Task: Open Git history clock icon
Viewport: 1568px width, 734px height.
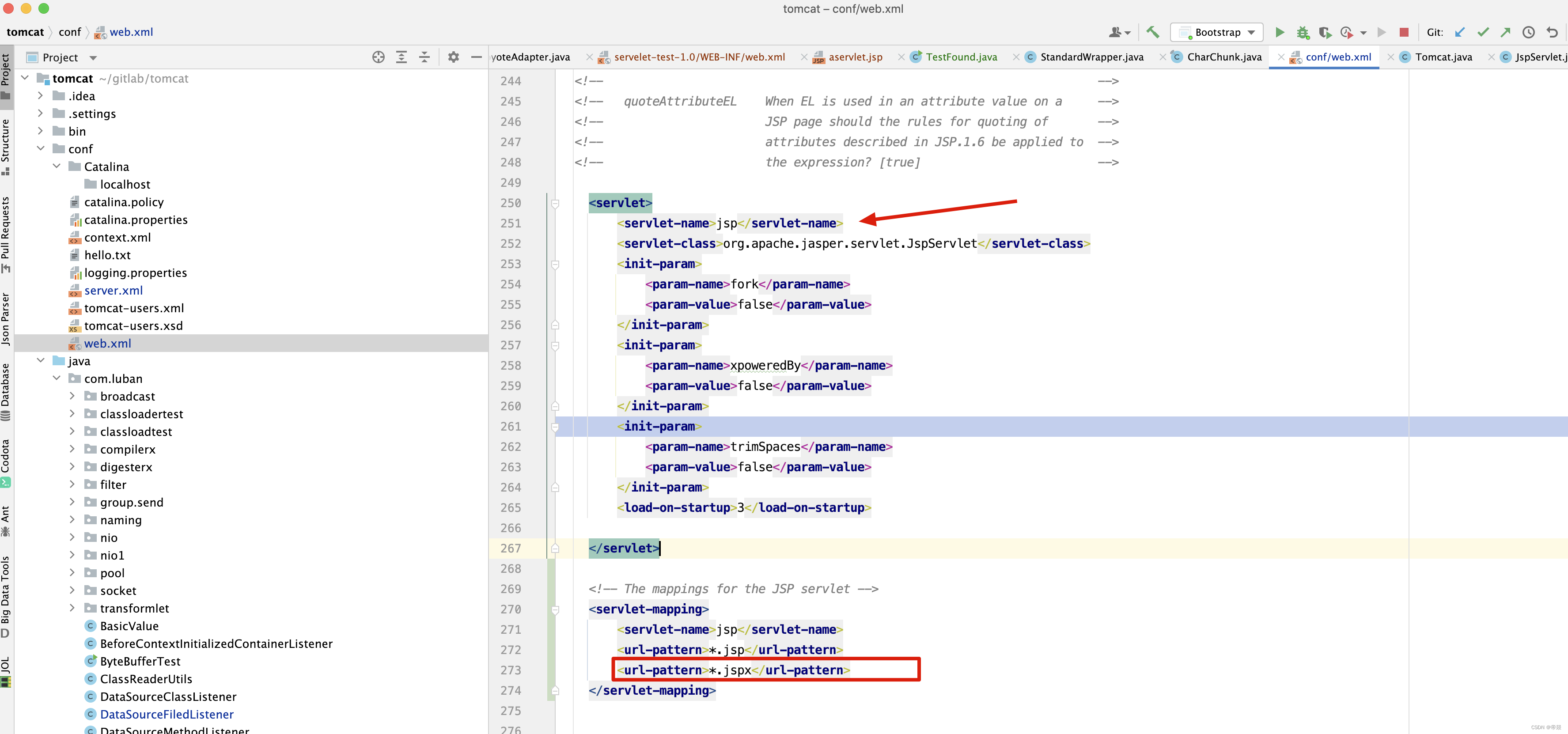Action: pos(1528,32)
